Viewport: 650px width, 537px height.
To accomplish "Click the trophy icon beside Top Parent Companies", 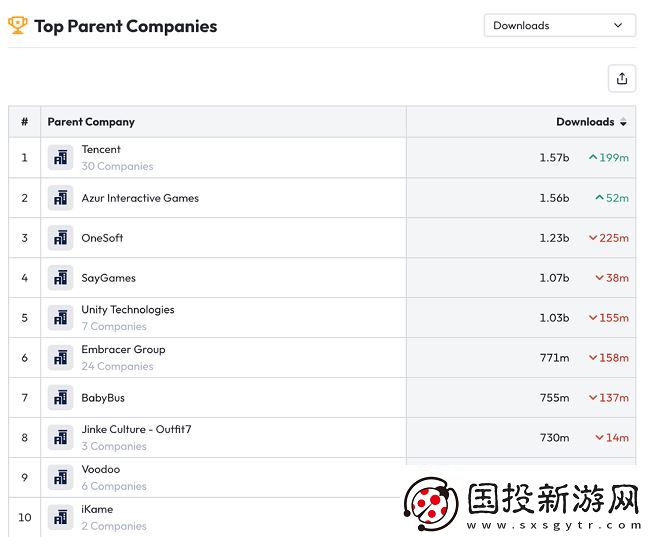I will pos(18,25).
